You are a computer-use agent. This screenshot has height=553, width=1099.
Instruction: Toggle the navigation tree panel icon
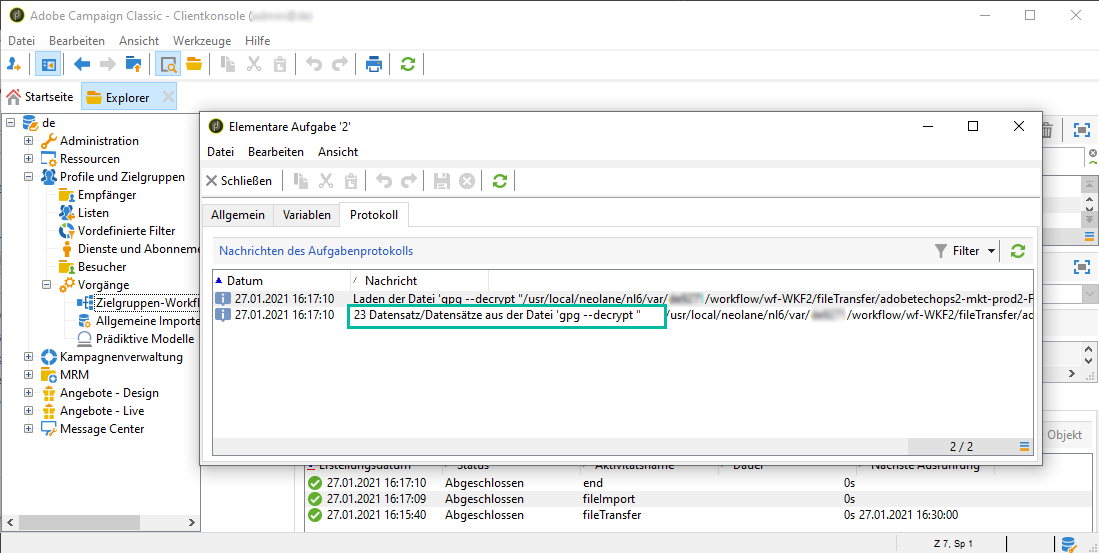pyautogui.click(x=48, y=64)
